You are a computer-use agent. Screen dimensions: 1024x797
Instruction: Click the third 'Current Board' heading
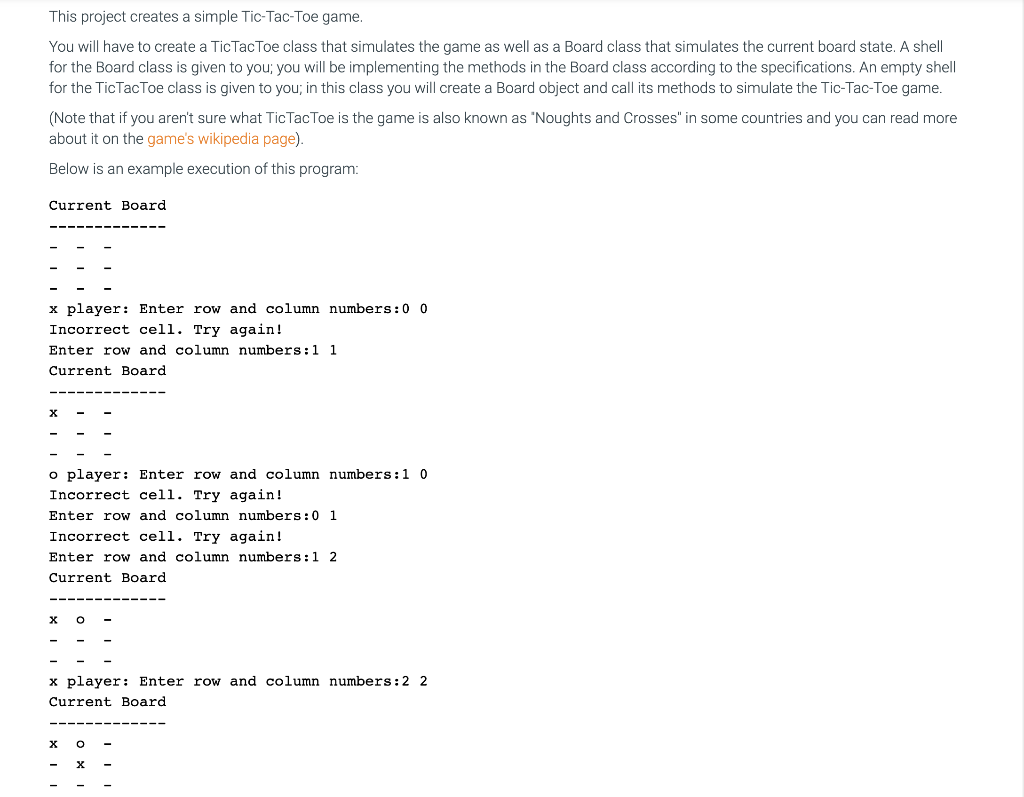pyautogui.click(x=108, y=578)
